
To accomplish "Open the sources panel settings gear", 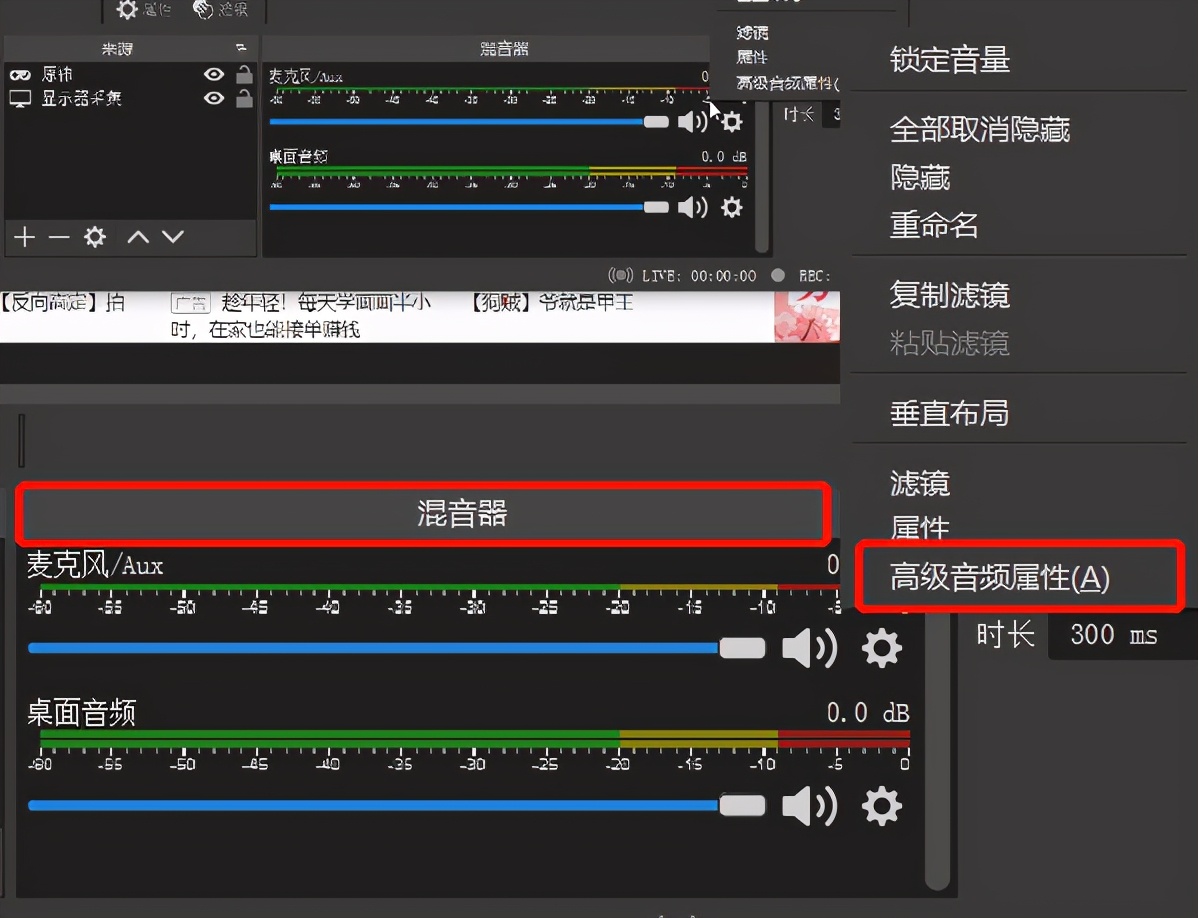I will click(x=93, y=237).
